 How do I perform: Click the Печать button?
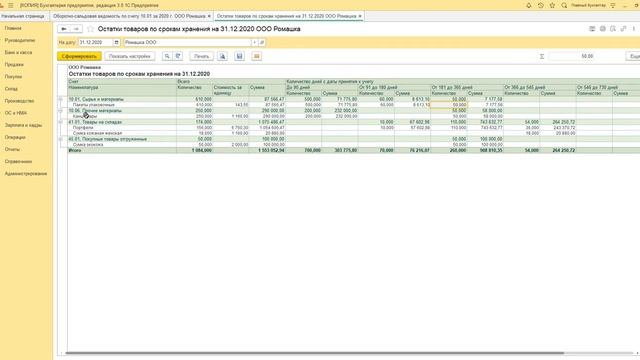pyautogui.click(x=201, y=56)
